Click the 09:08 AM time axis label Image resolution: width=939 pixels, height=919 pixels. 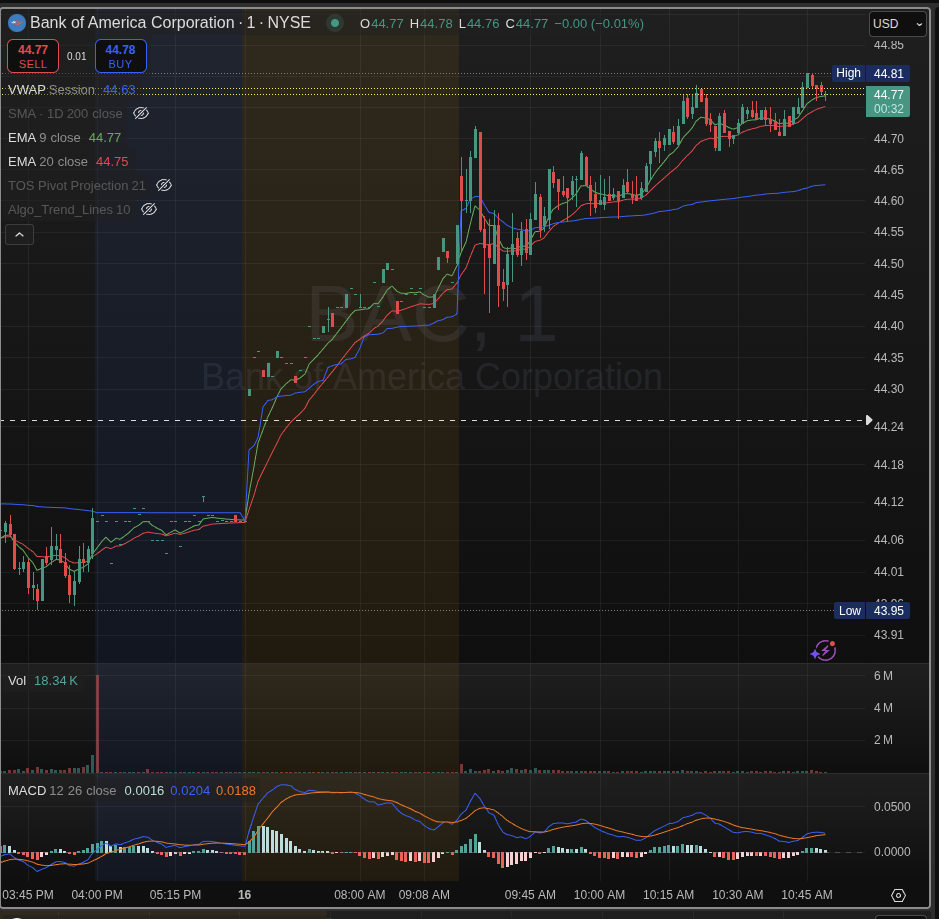(x=424, y=894)
